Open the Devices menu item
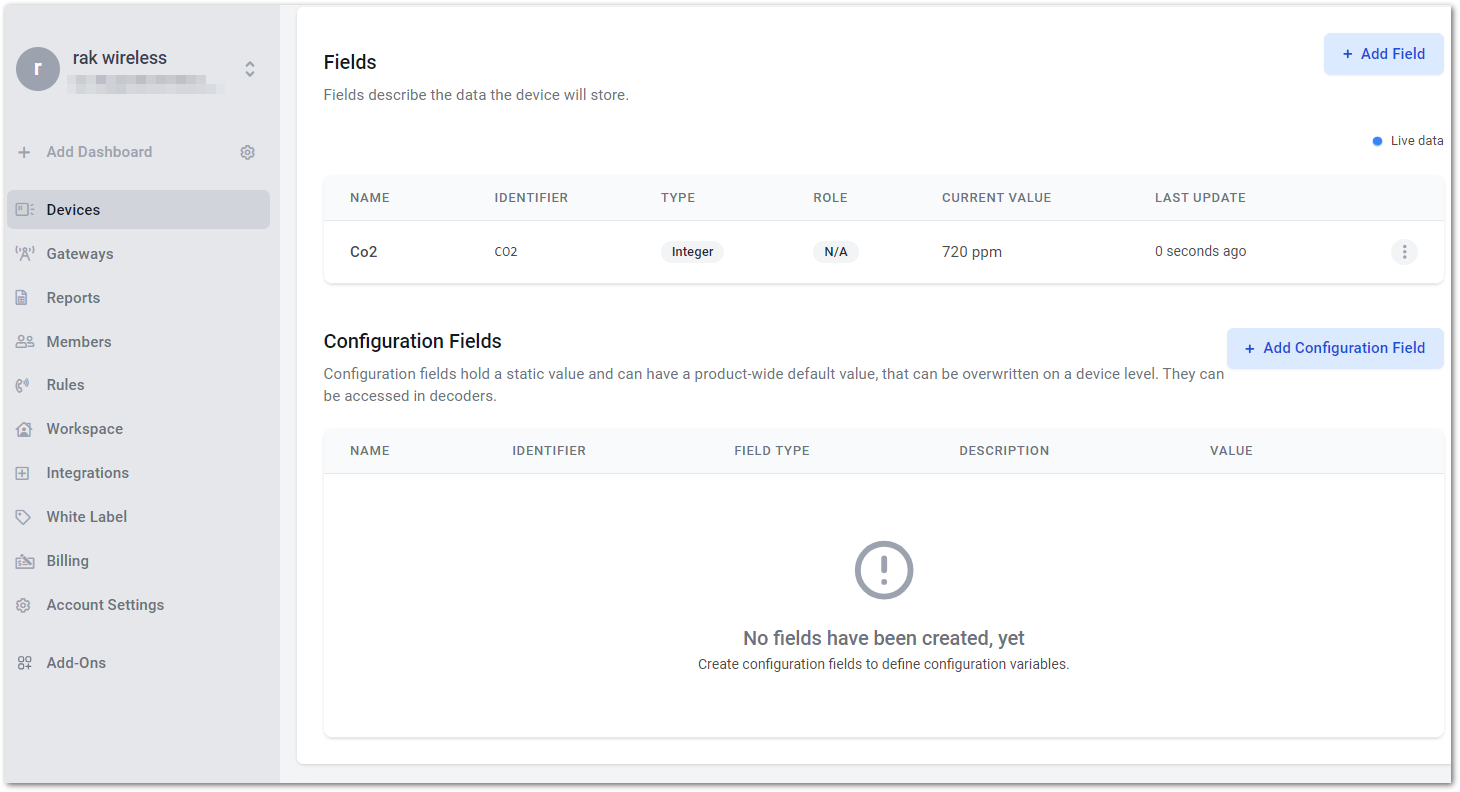This screenshot has width=1460, height=792. 139,210
